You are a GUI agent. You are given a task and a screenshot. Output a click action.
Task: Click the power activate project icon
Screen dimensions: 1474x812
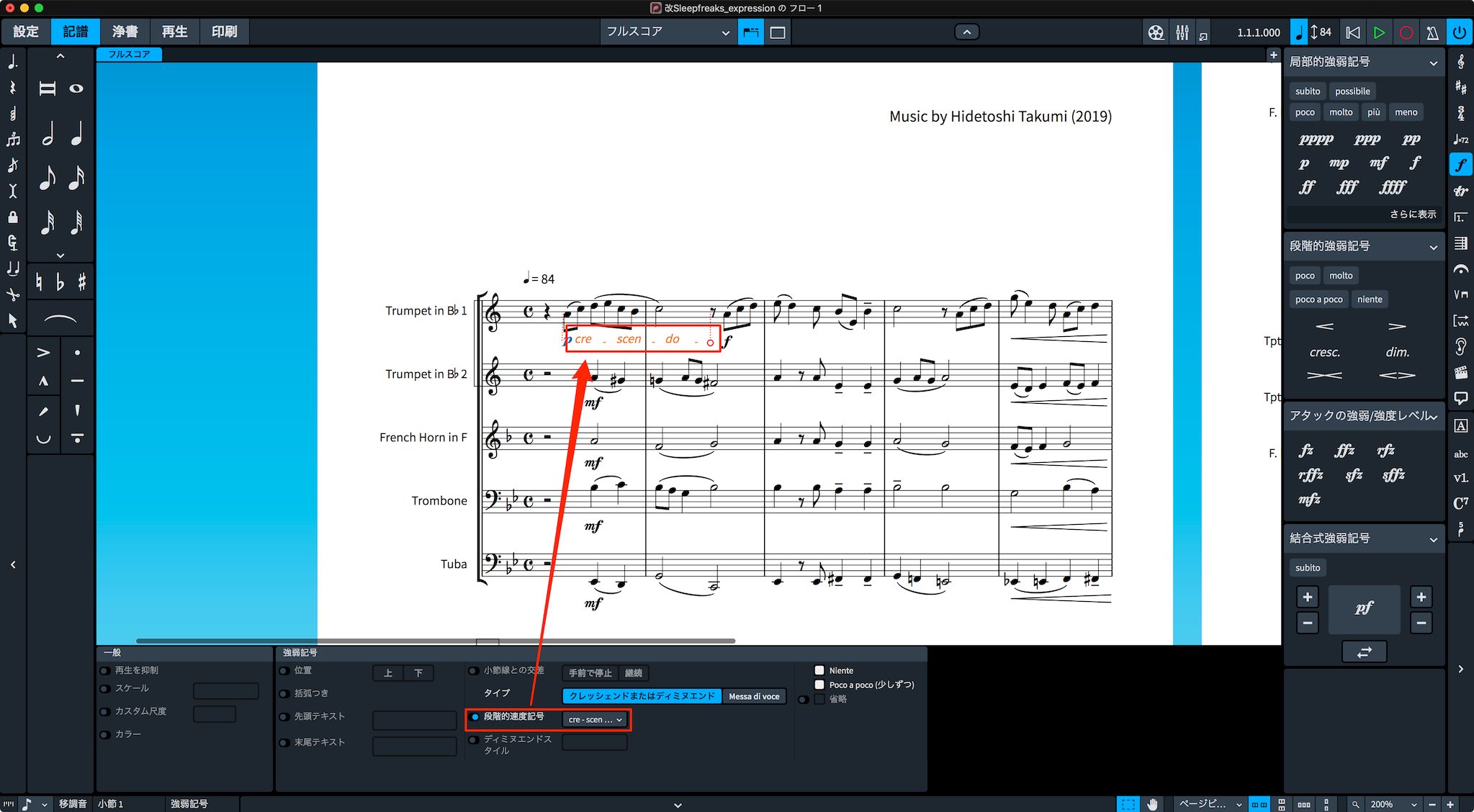(1460, 32)
